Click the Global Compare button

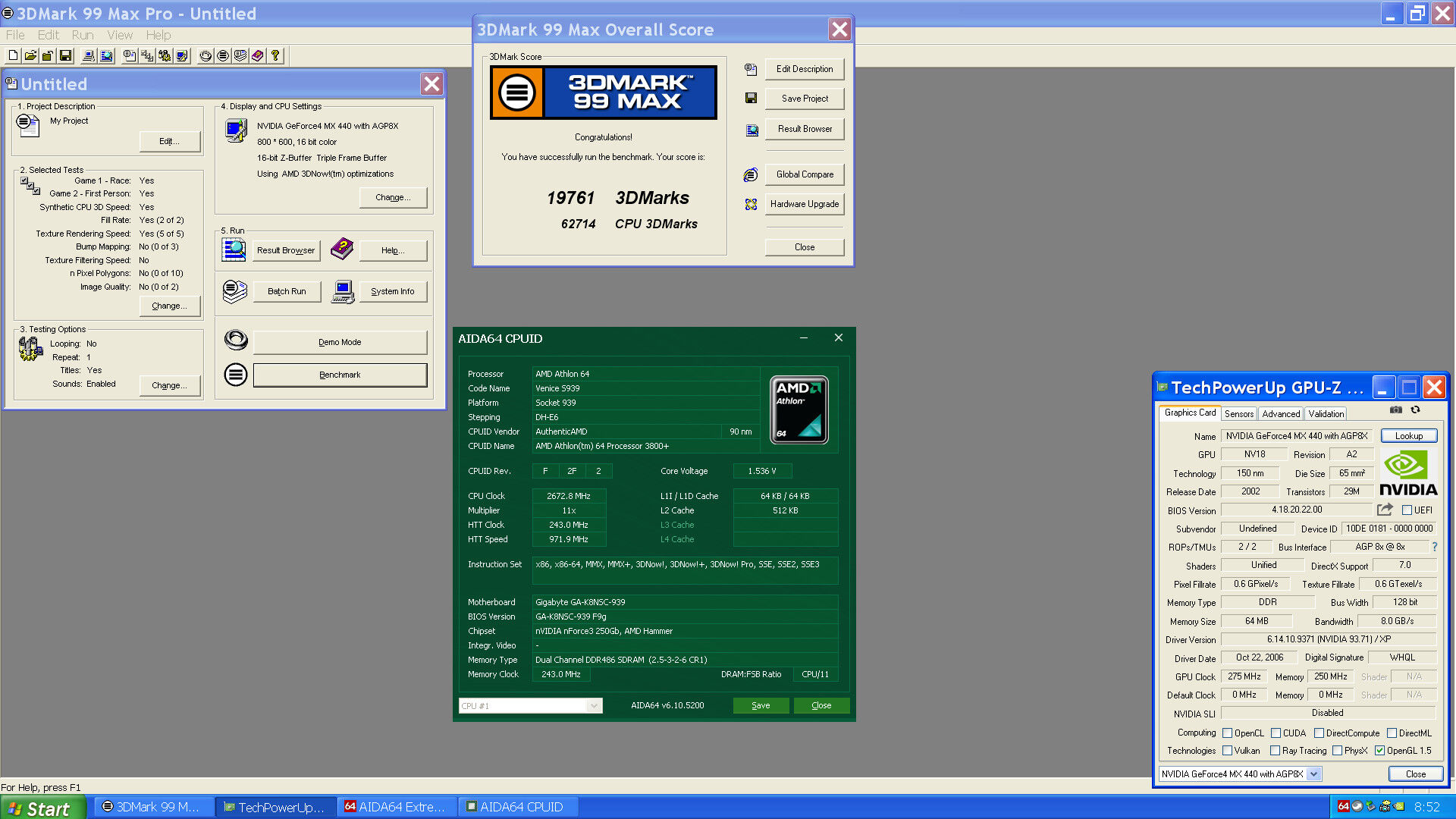tap(805, 174)
